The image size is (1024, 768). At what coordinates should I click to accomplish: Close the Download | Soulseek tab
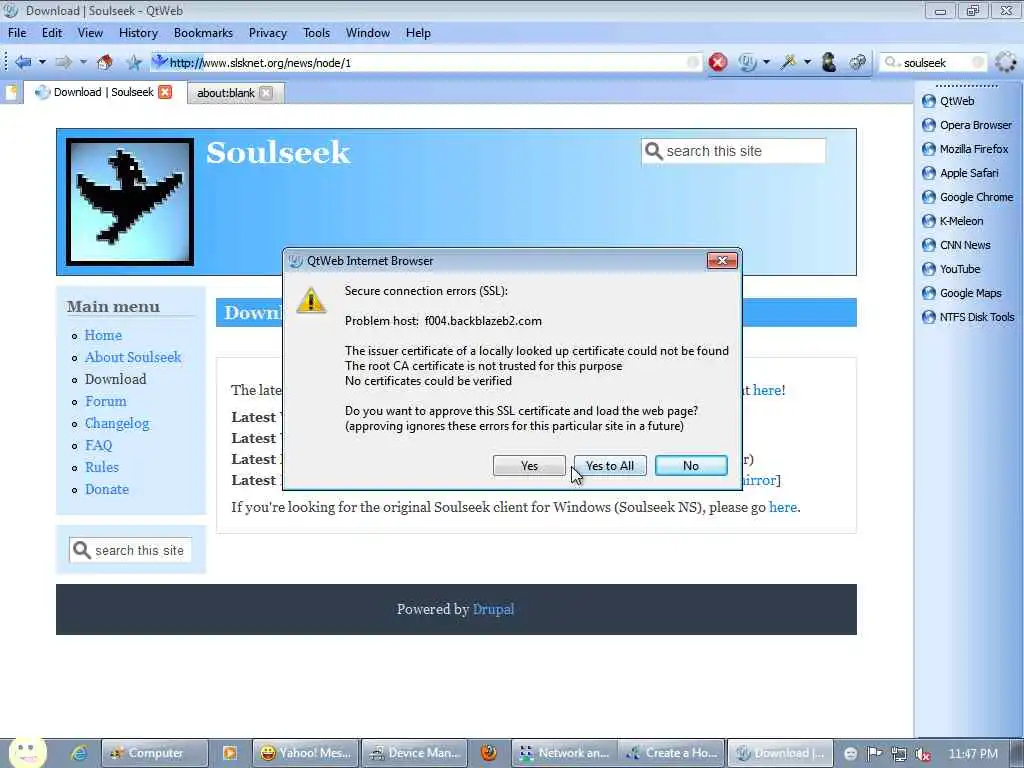165,92
